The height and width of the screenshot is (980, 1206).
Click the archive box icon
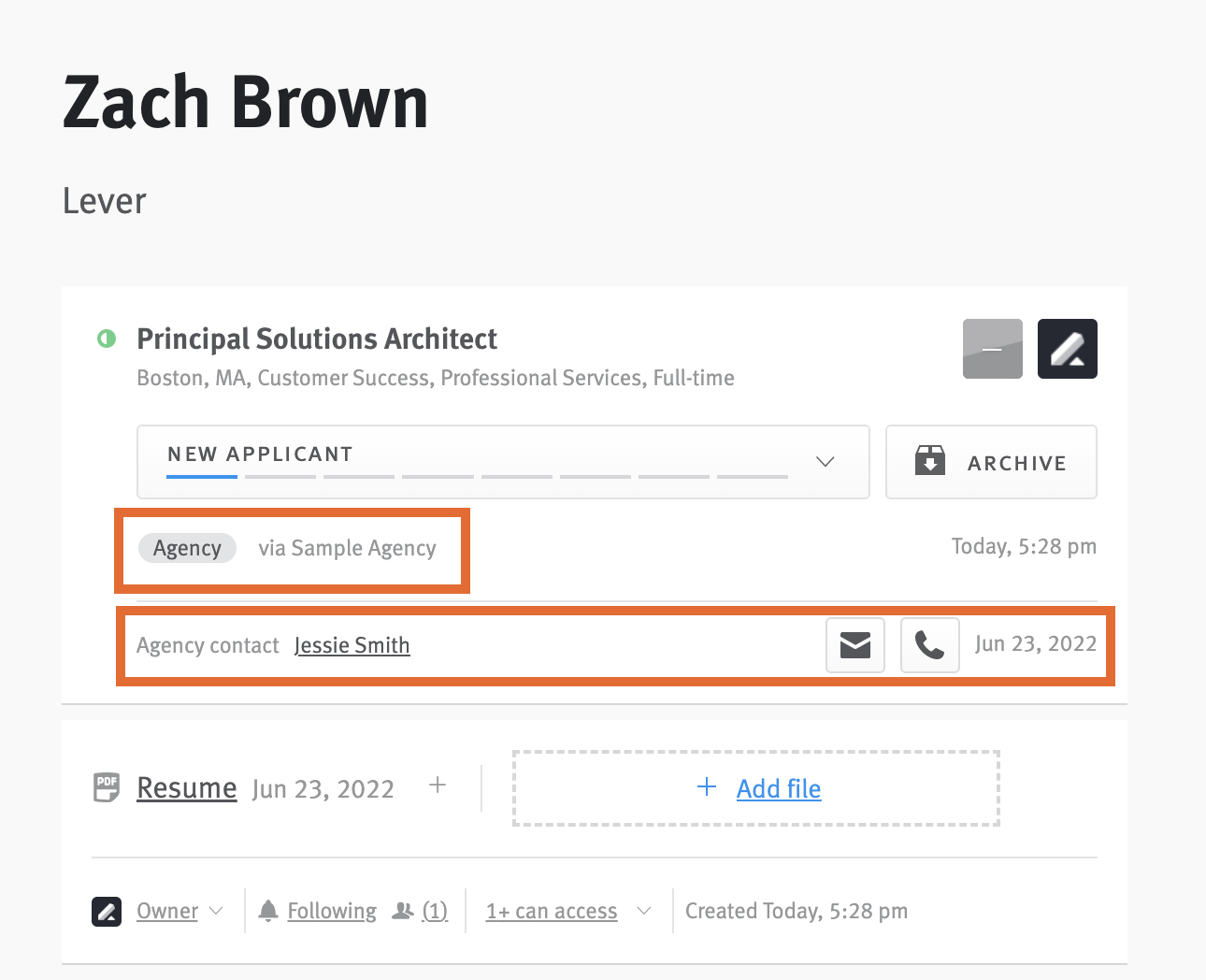pos(930,461)
